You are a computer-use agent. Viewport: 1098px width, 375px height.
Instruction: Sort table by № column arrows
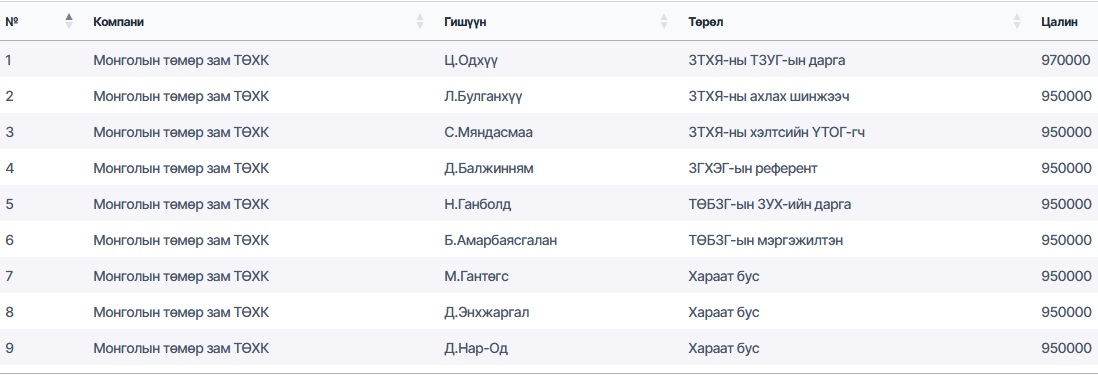pos(69,22)
